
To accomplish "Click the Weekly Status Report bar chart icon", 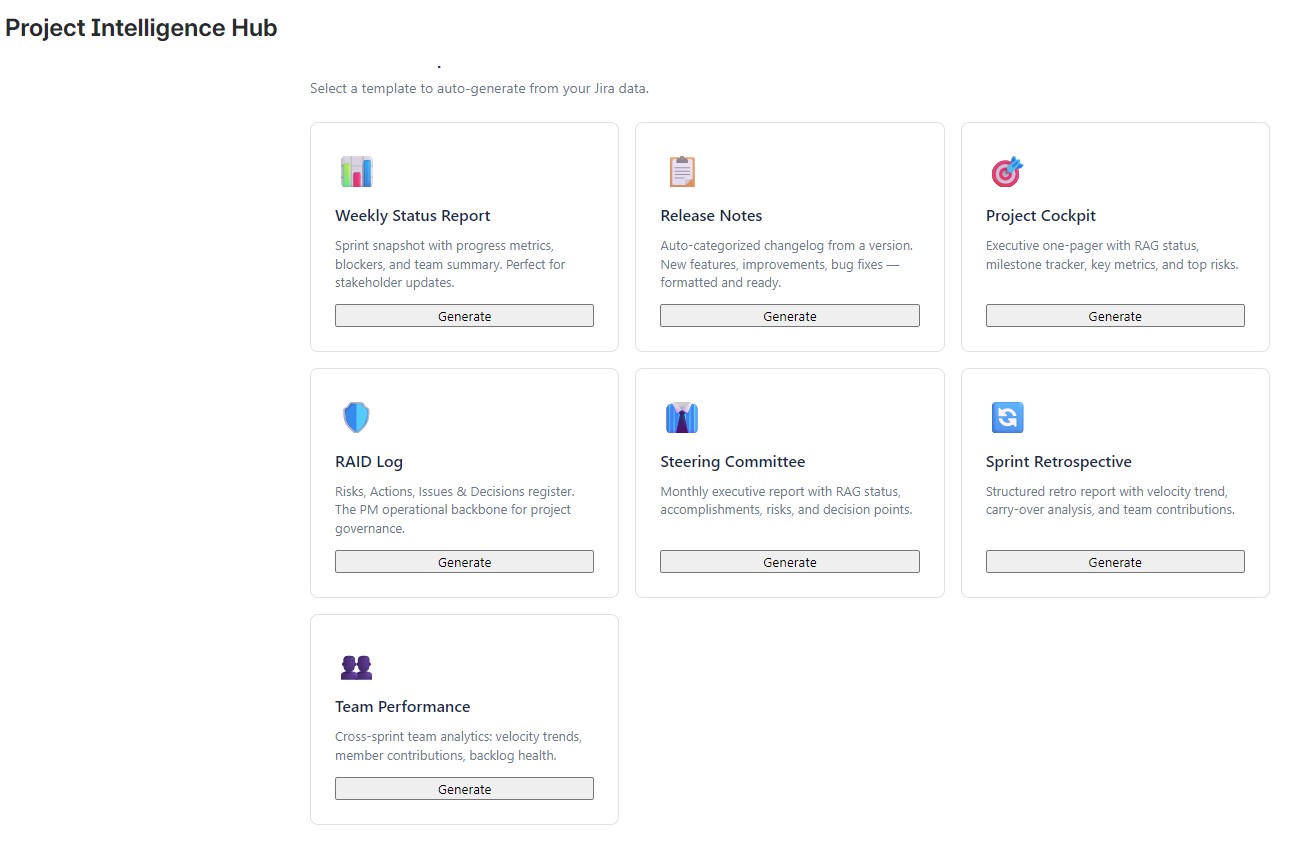I will click(356, 172).
